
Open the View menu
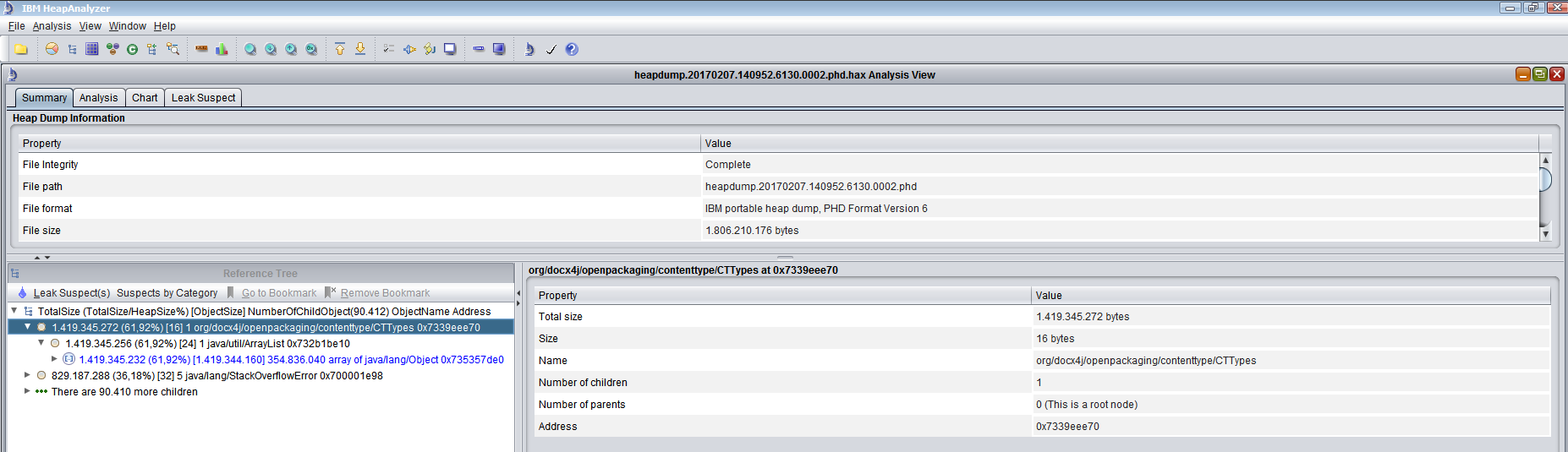tap(90, 26)
